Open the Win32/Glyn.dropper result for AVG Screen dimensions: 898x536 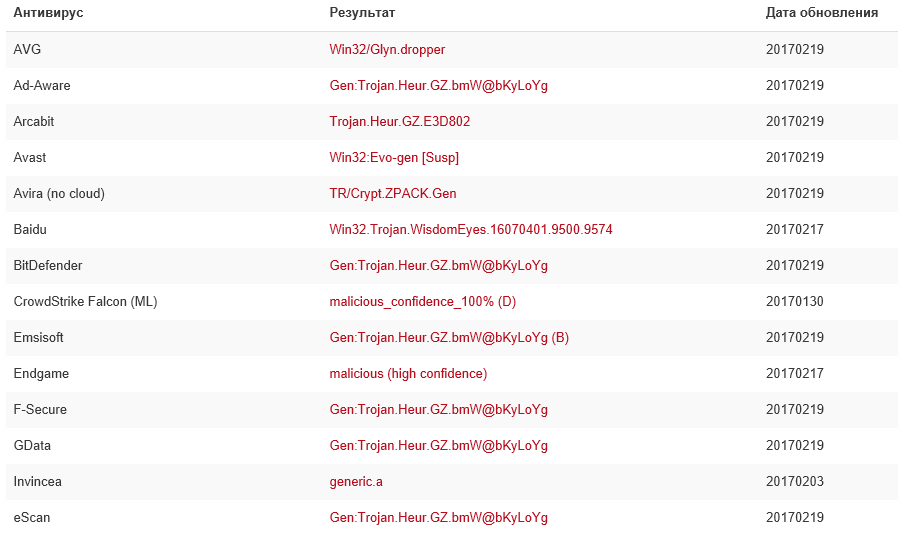coord(387,49)
